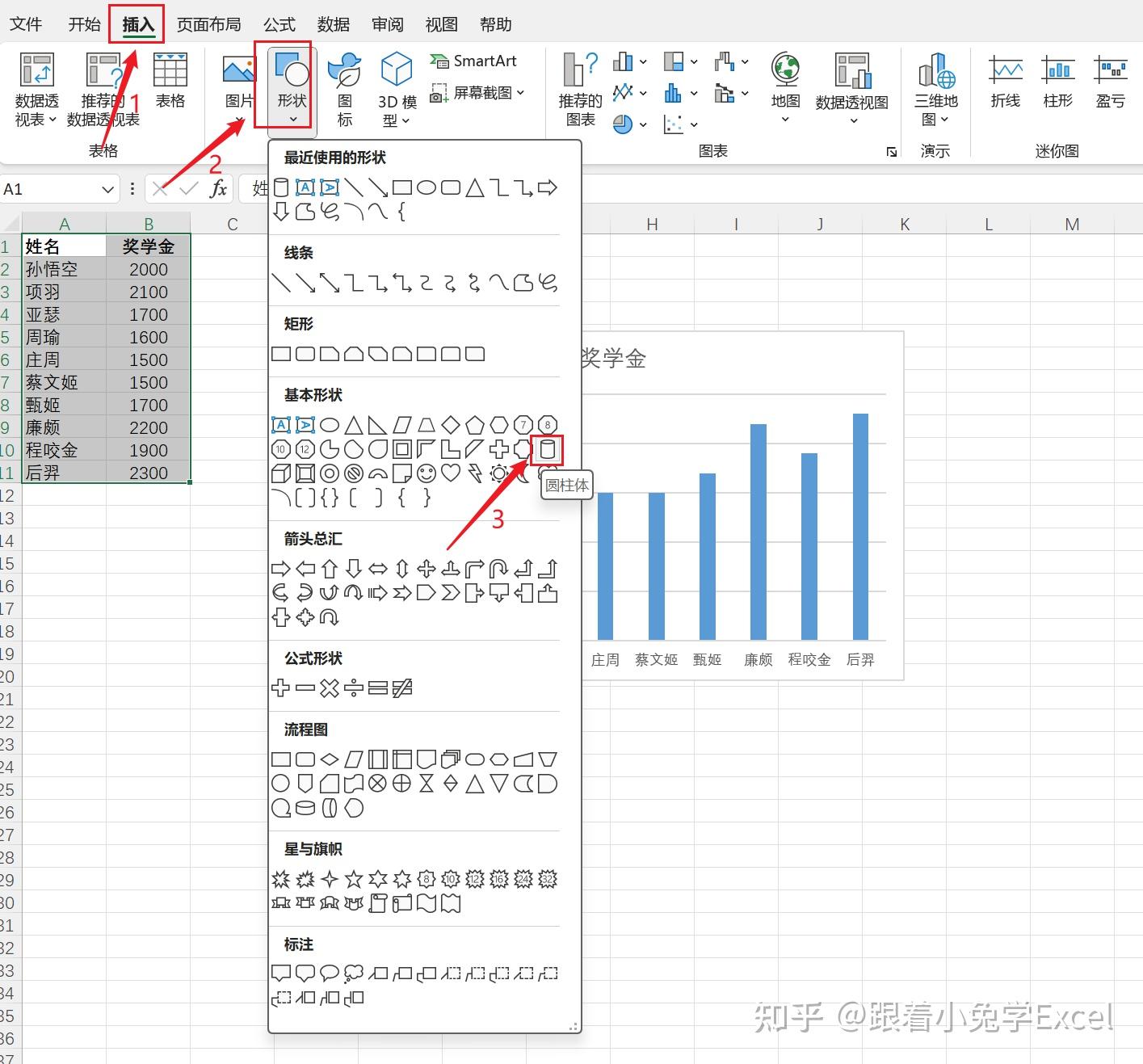Screen dimensions: 1143x1064
Task: Select the 圆柱体 cylinder shape
Action: pos(547,450)
